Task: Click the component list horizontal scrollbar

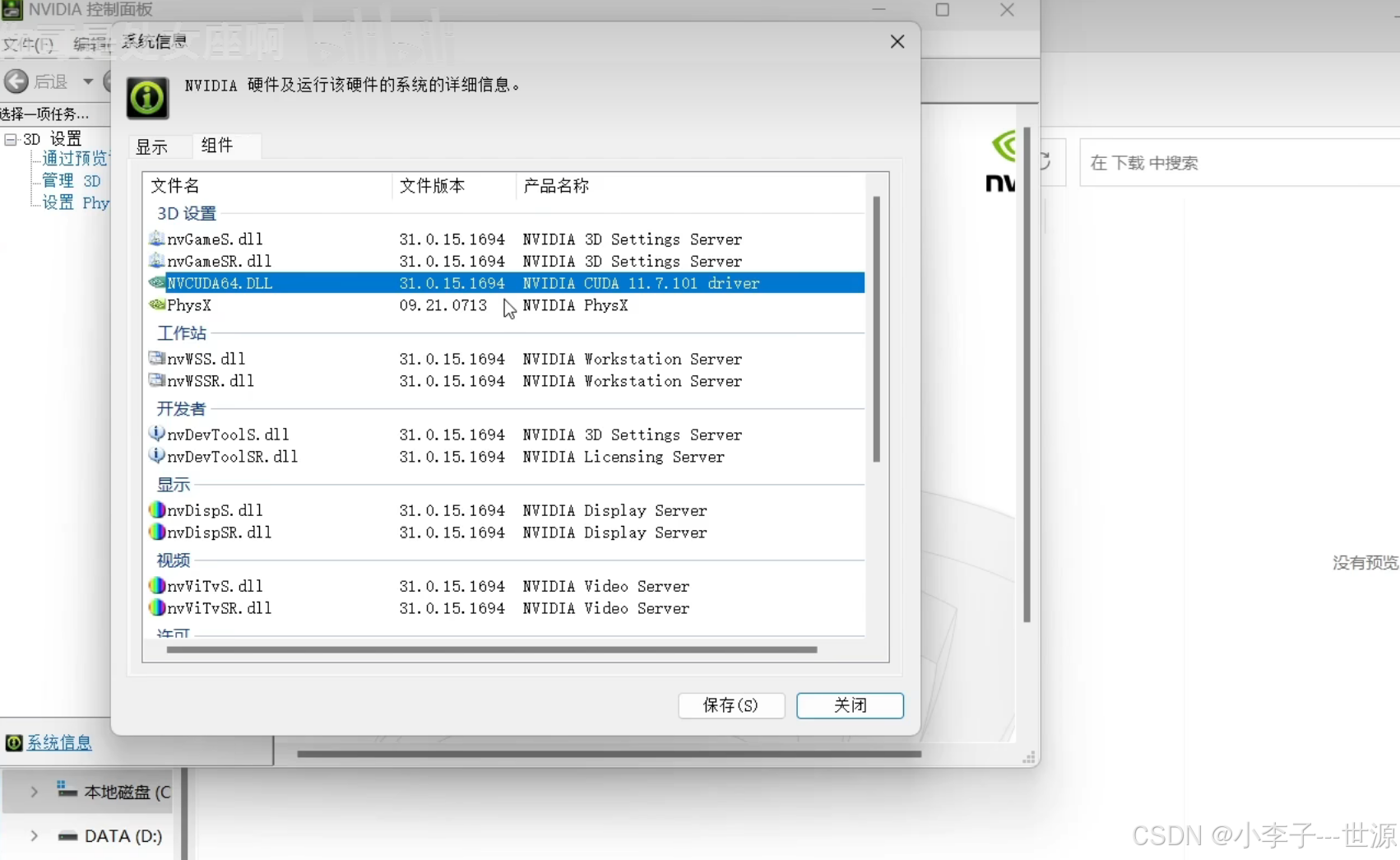Action: 492,649
